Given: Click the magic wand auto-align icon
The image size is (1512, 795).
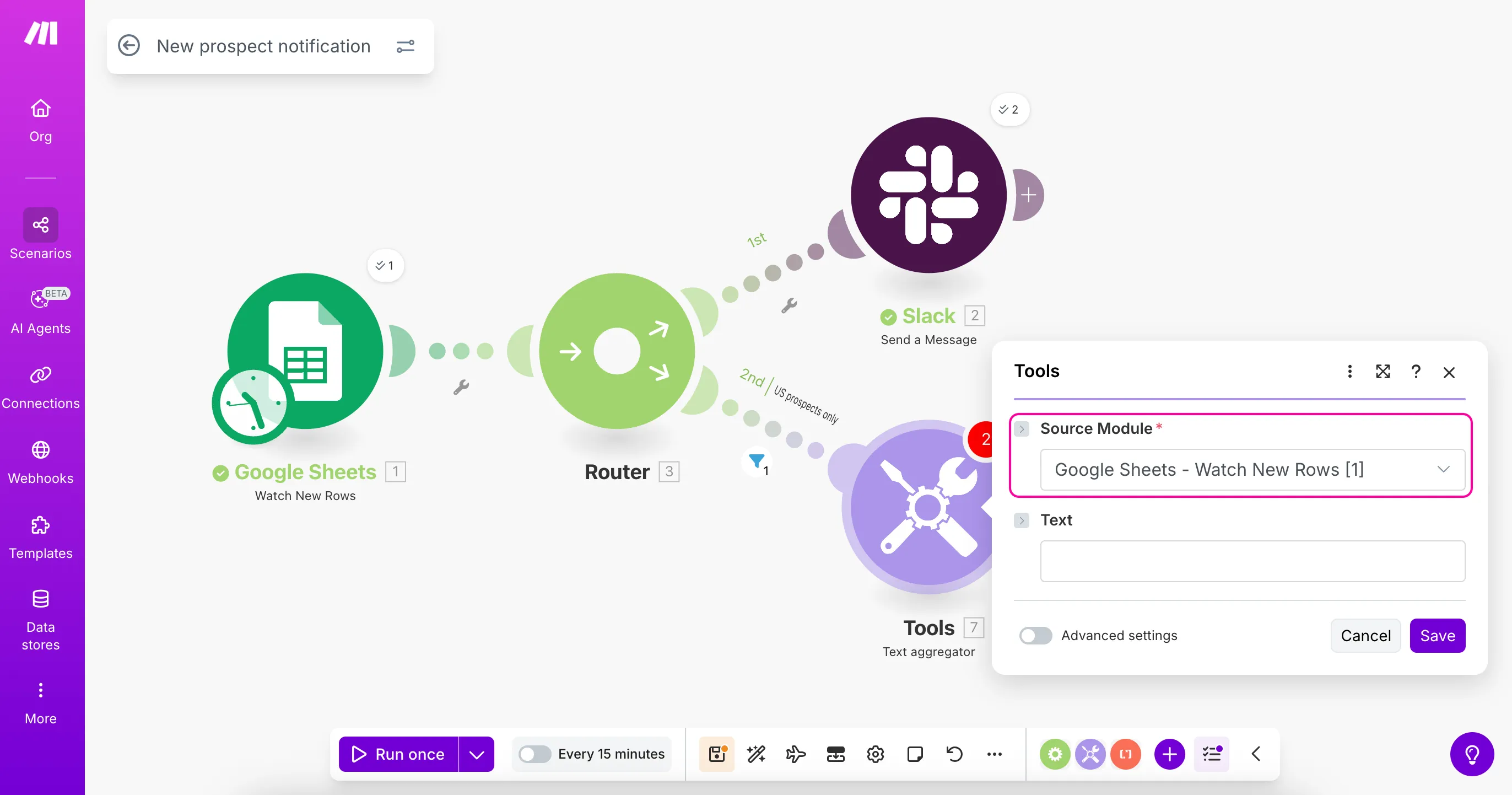Looking at the screenshot, I should [x=756, y=754].
